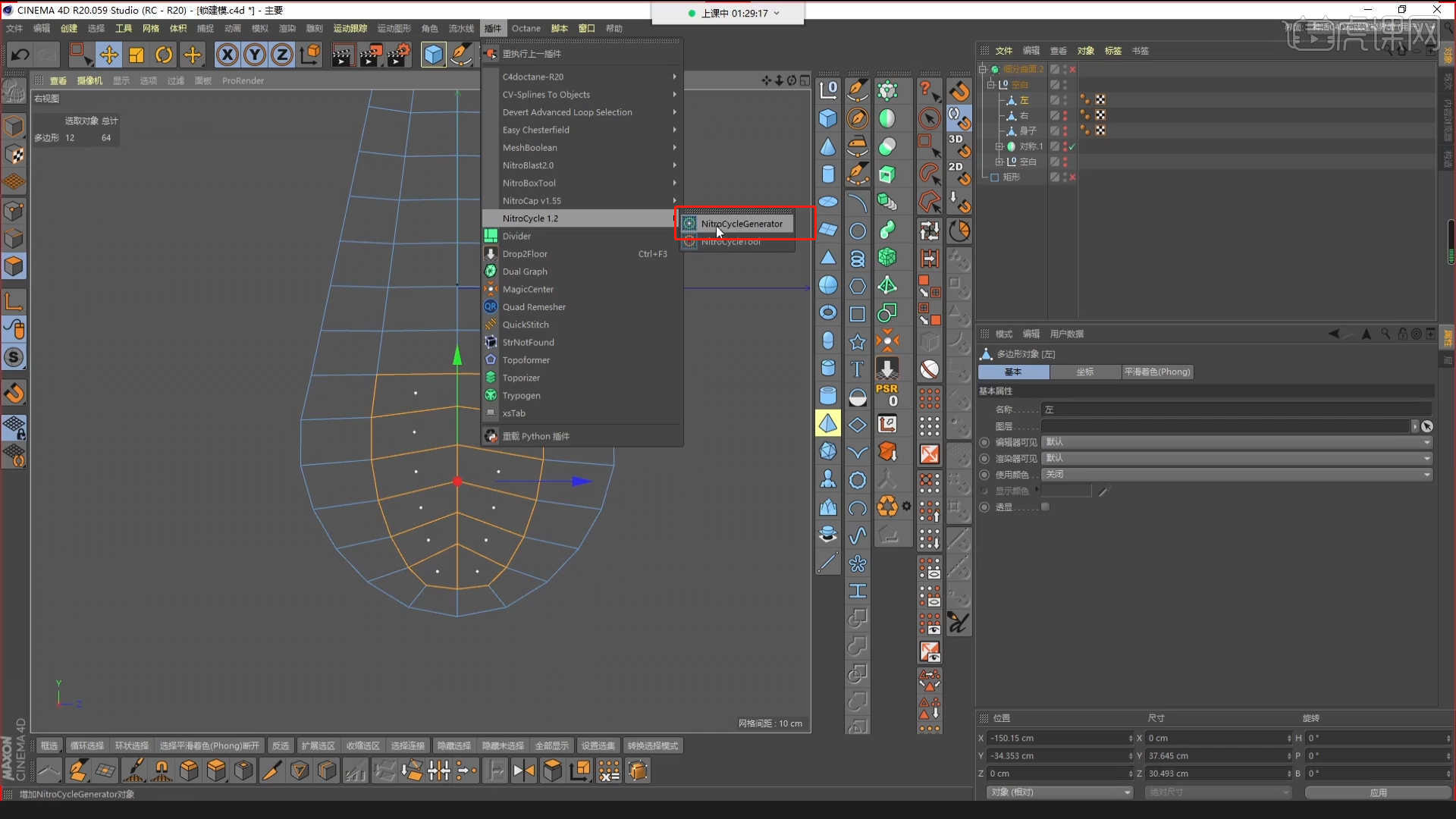Click the Render View clapperboard icon

coord(343,55)
